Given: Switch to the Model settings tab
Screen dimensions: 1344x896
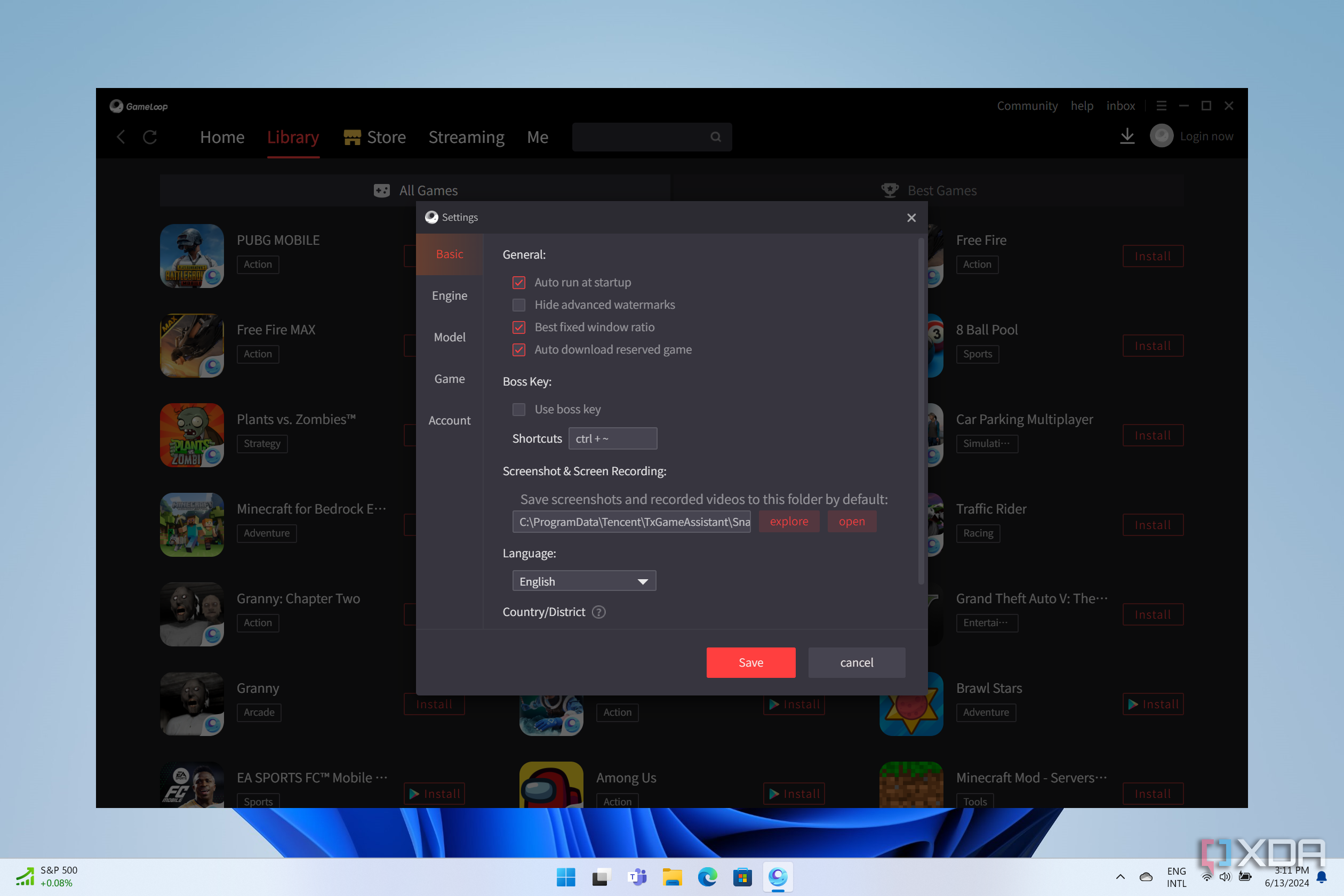Looking at the screenshot, I should (x=450, y=338).
